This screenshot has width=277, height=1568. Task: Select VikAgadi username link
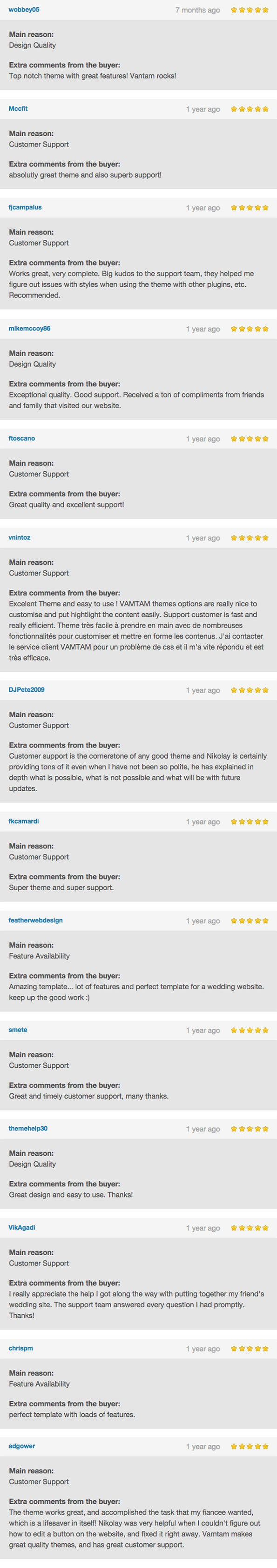pyautogui.click(x=21, y=1228)
